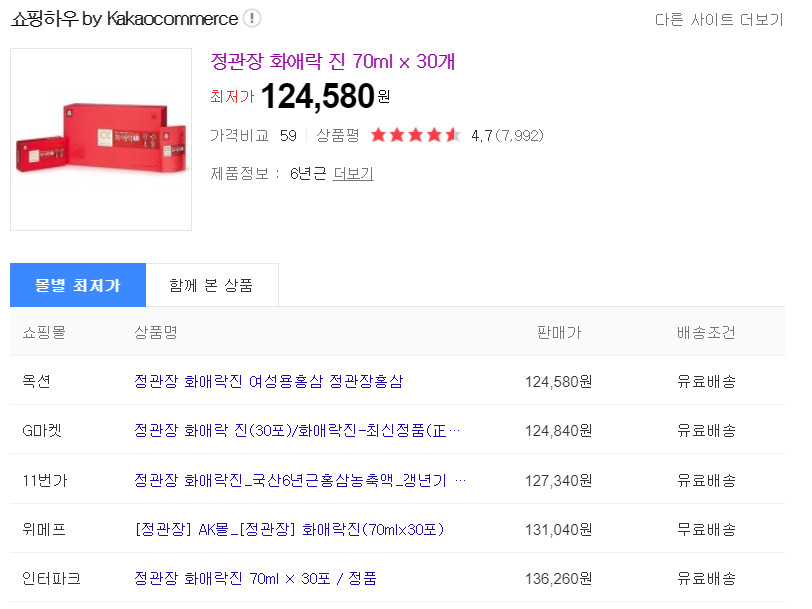
Task: Open '정관장 화애락진 여성용홍삼 정관장홍삼' listing
Action: pos(268,381)
